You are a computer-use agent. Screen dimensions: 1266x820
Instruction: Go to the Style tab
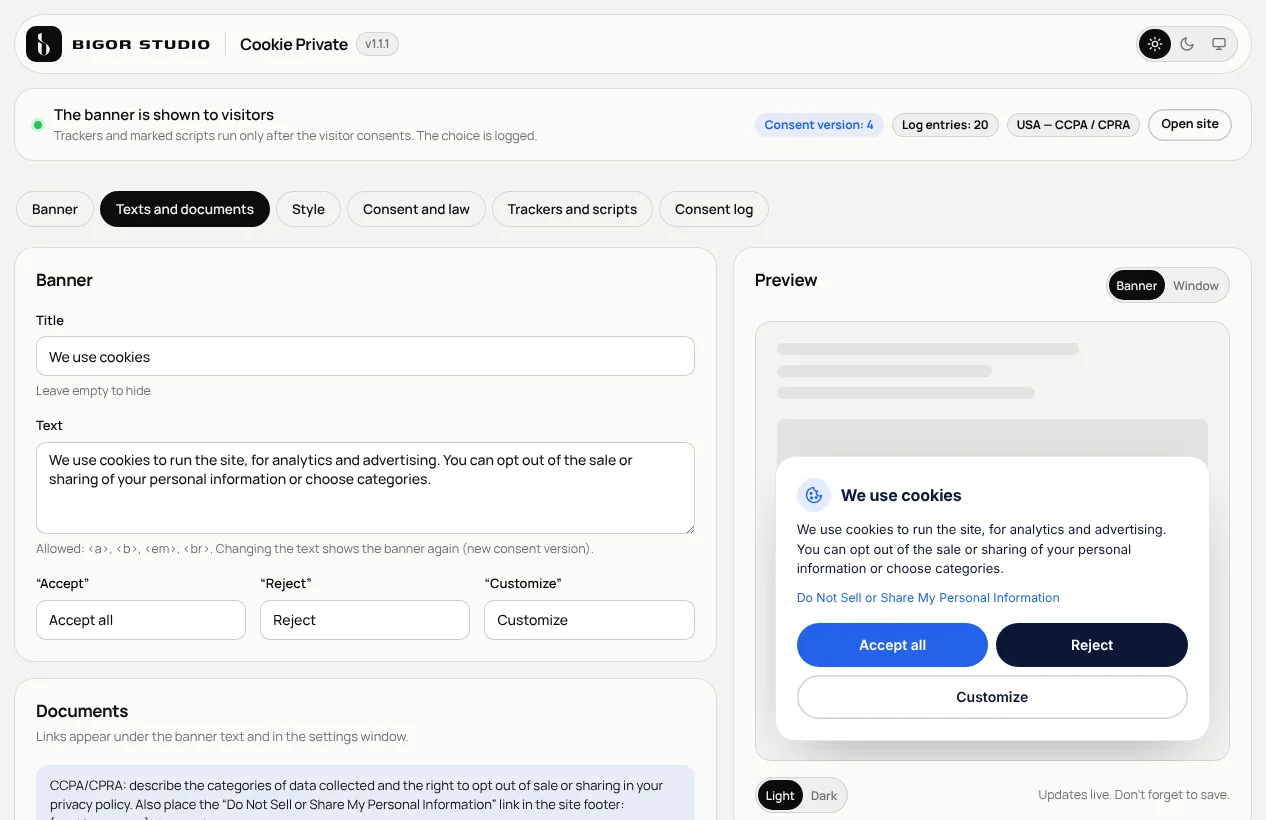pos(308,209)
